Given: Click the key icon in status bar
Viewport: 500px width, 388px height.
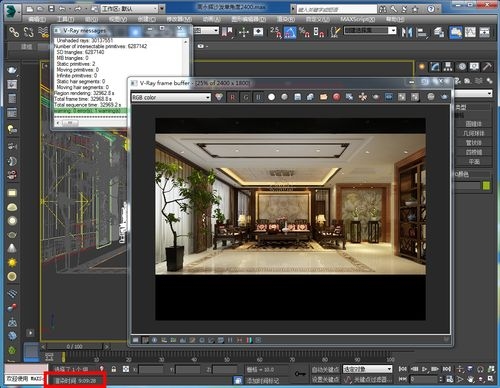Looking at the screenshot, I should [300, 374].
